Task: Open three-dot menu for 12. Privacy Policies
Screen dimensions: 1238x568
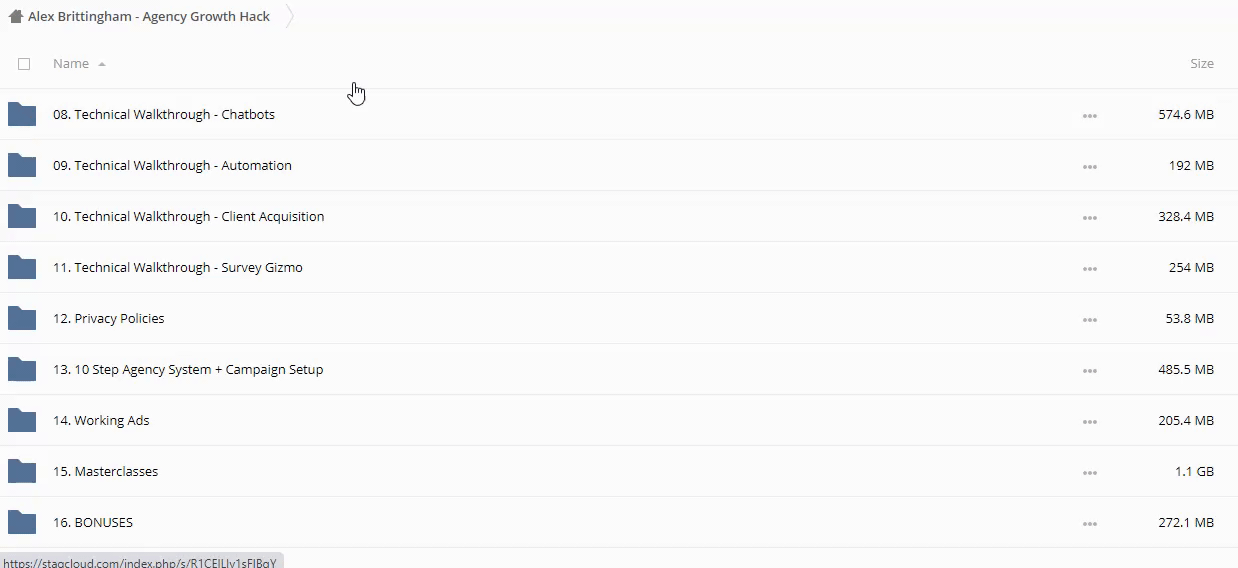Action: click(x=1089, y=320)
